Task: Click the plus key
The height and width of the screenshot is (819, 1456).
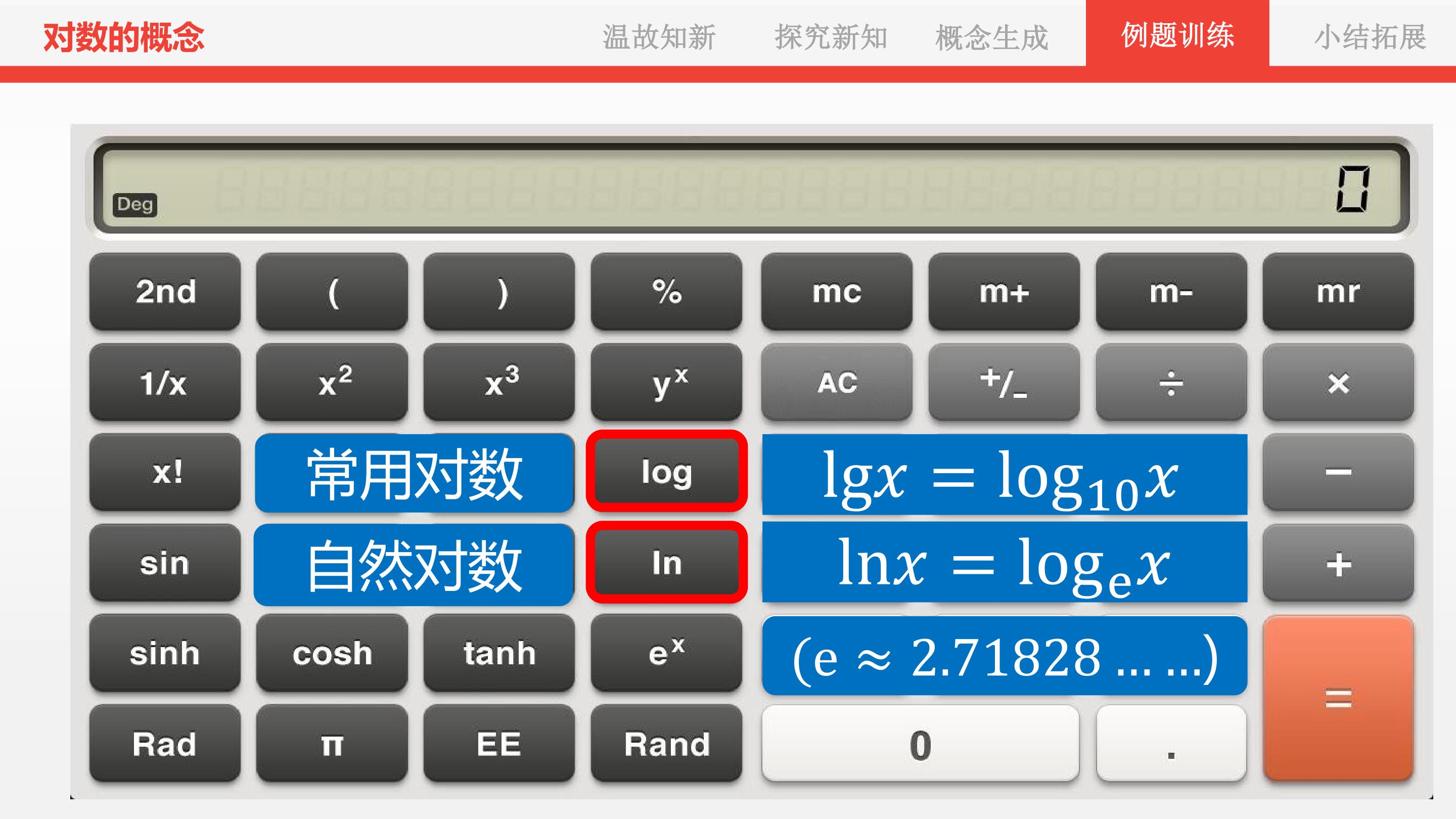Action: [x=1338, y=563]
